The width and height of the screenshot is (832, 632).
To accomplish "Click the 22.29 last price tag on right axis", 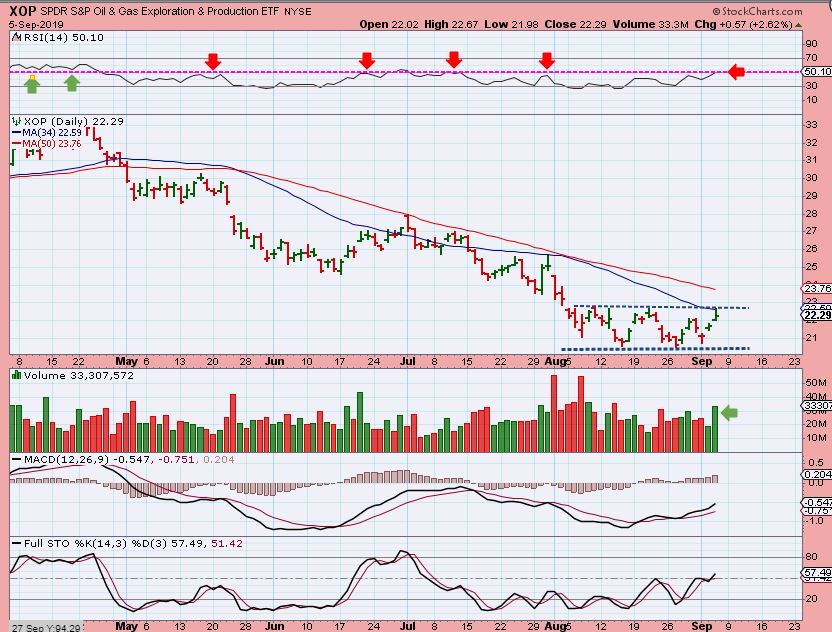I will [x=818, y=316].
